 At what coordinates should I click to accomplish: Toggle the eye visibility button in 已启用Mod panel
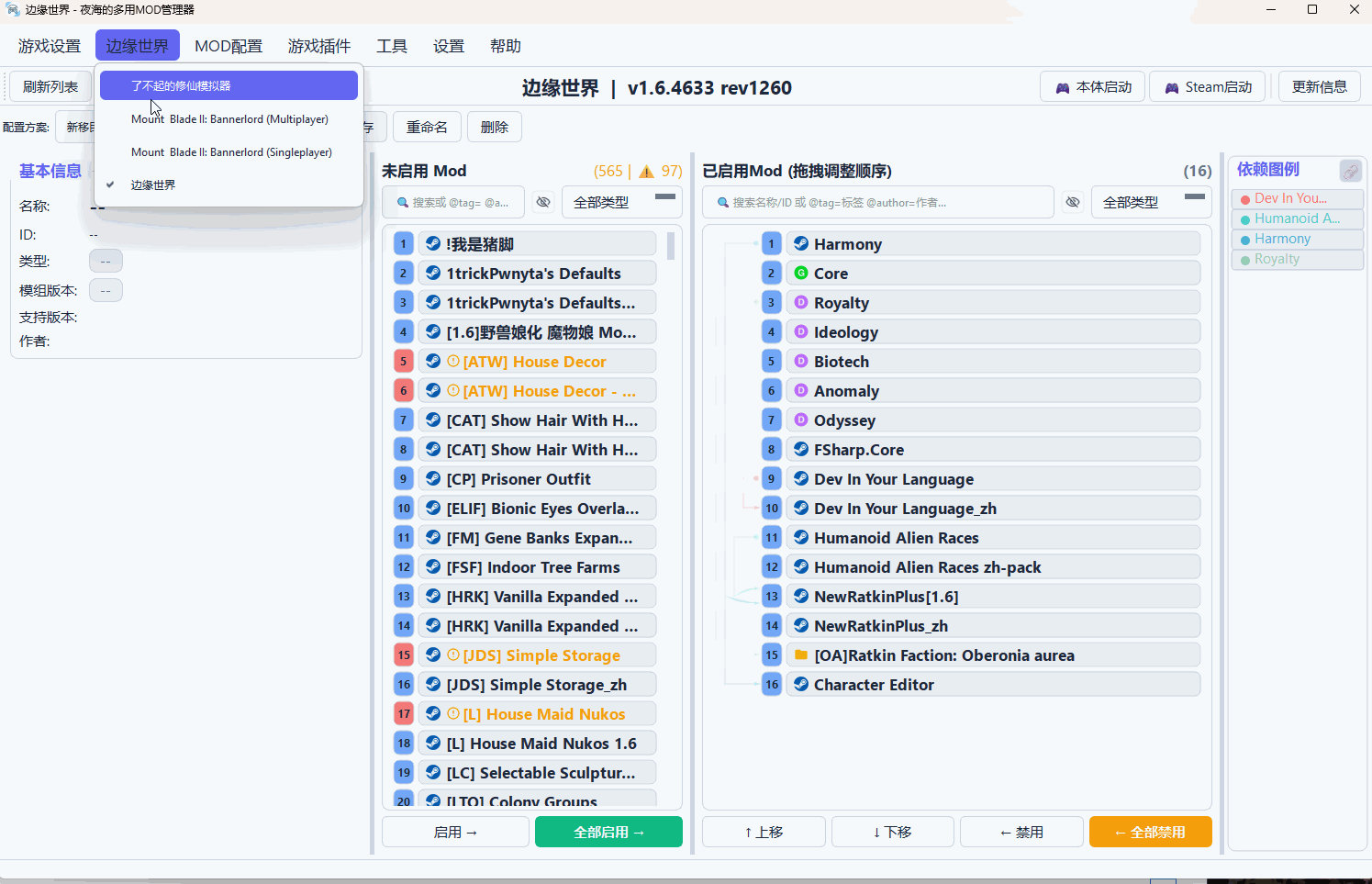(1073, 202)
